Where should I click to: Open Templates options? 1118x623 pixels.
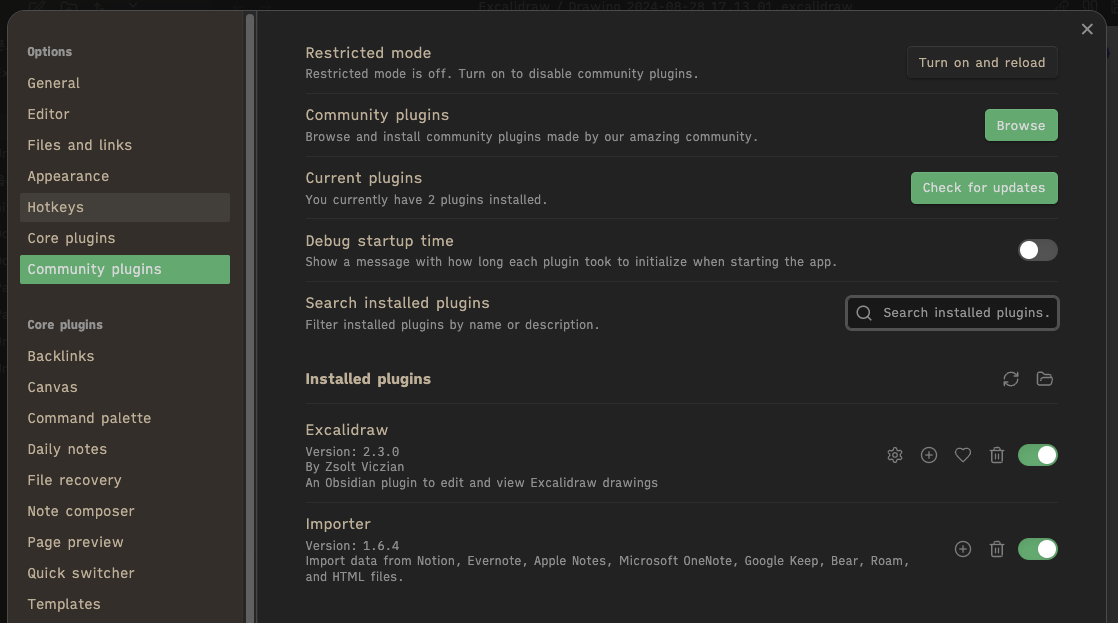point(125,604)
